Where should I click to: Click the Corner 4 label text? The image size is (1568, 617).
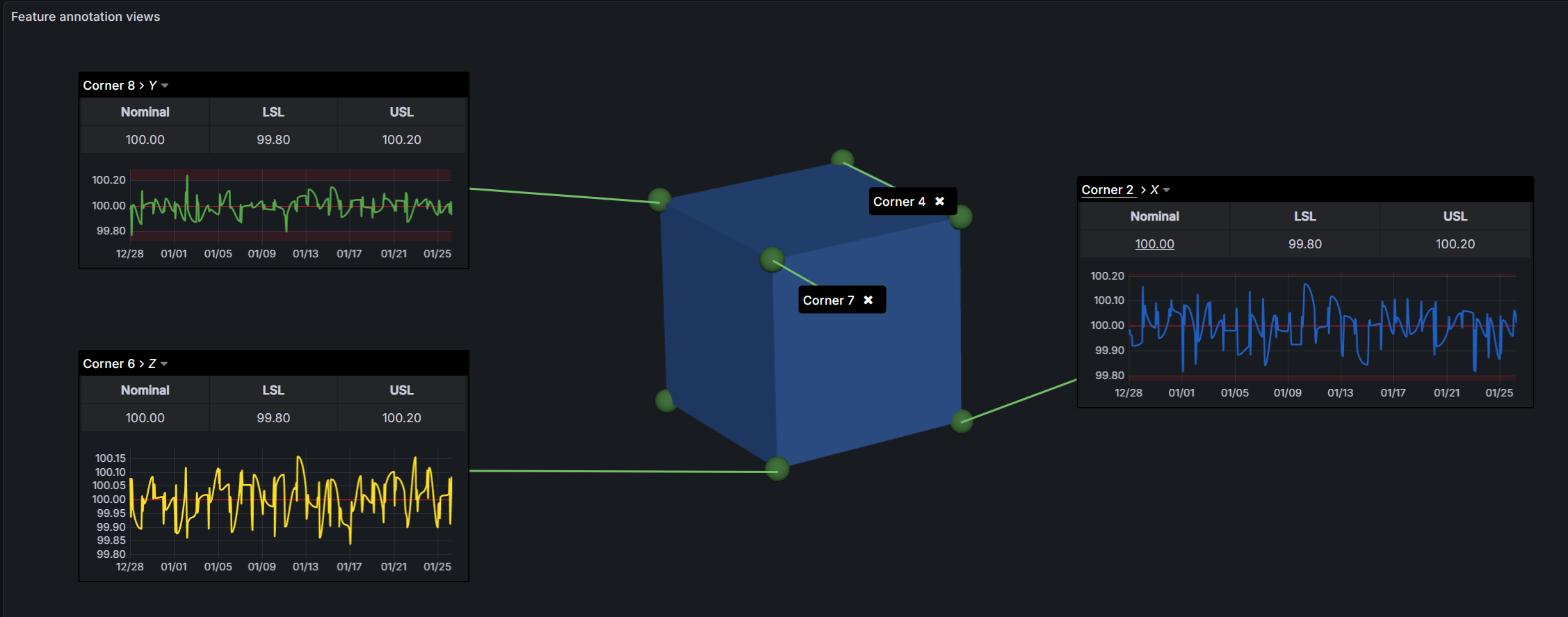899,202
